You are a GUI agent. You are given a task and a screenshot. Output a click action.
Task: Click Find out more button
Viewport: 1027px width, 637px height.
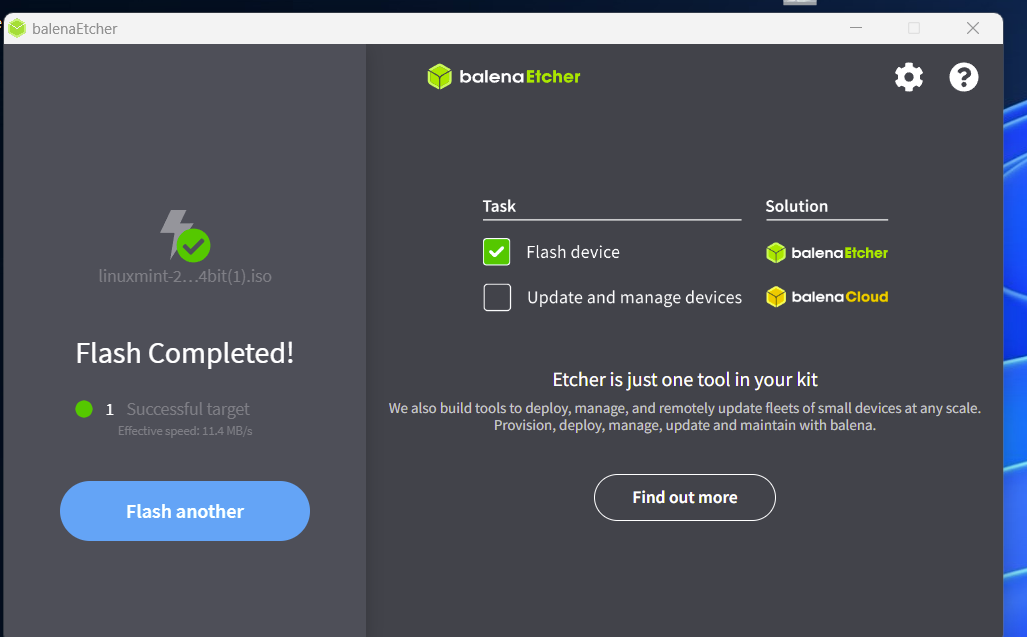684,498
